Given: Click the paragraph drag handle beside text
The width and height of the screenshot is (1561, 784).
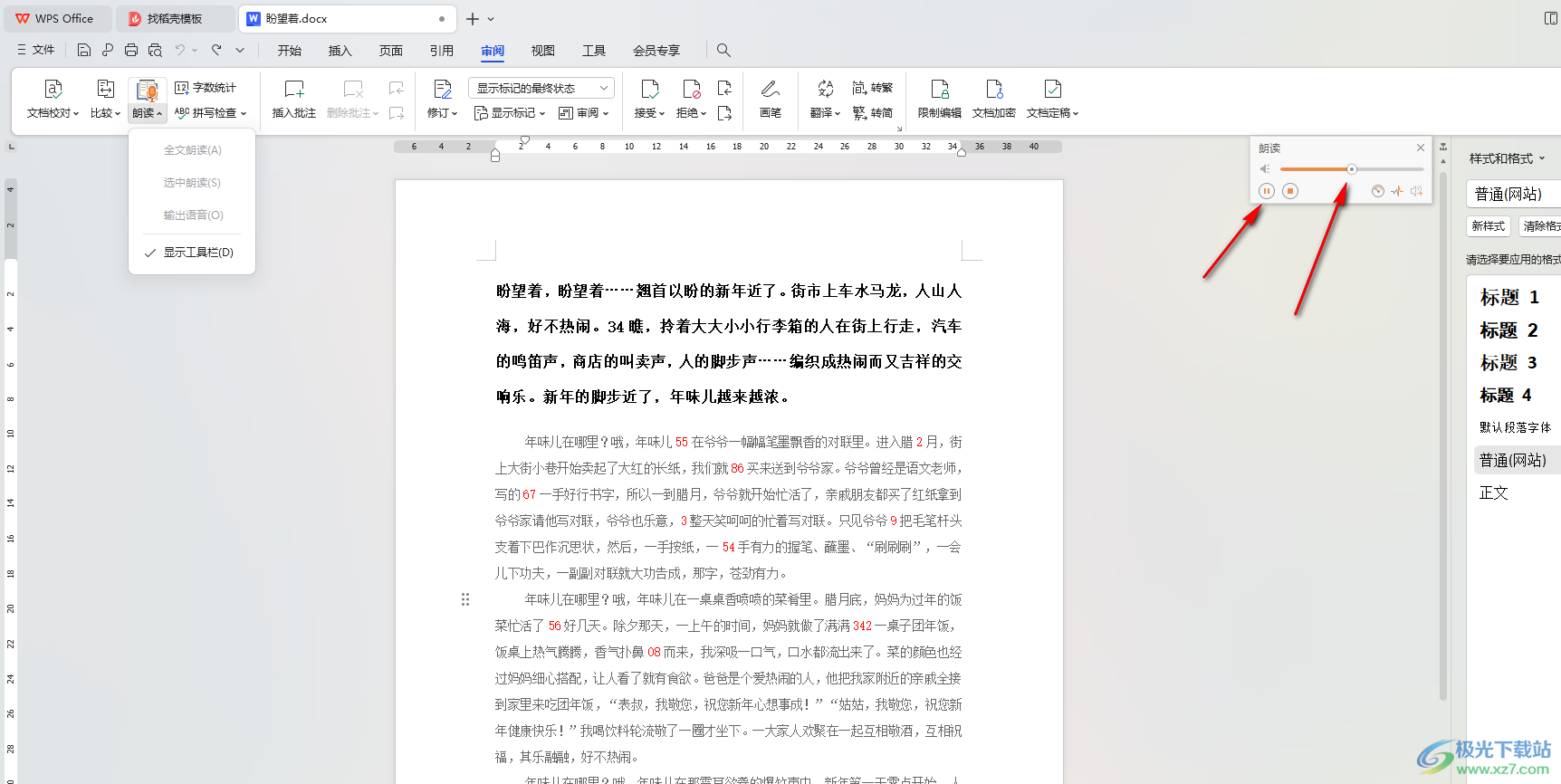Looking at the screenshot, I should point(465,599).
